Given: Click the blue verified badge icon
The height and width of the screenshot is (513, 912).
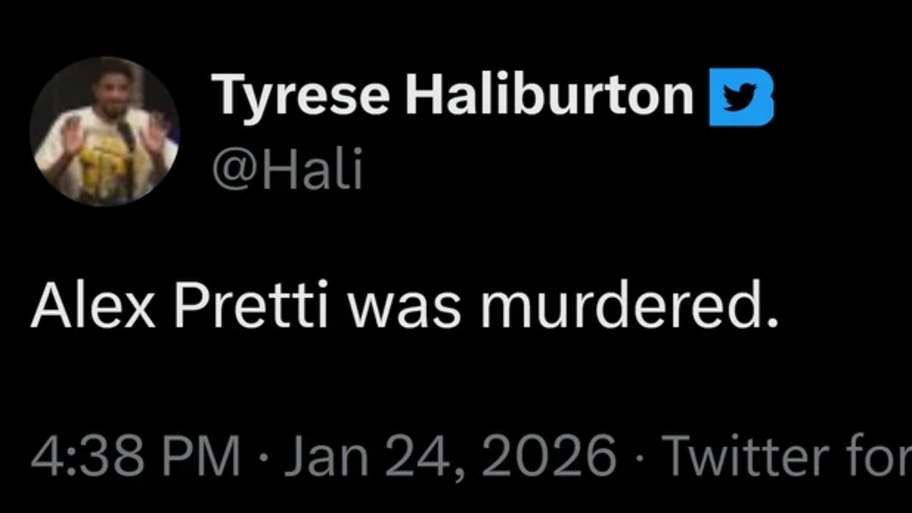Looking at the screenshot, I should pyautogui.click(x=741, y=99).
